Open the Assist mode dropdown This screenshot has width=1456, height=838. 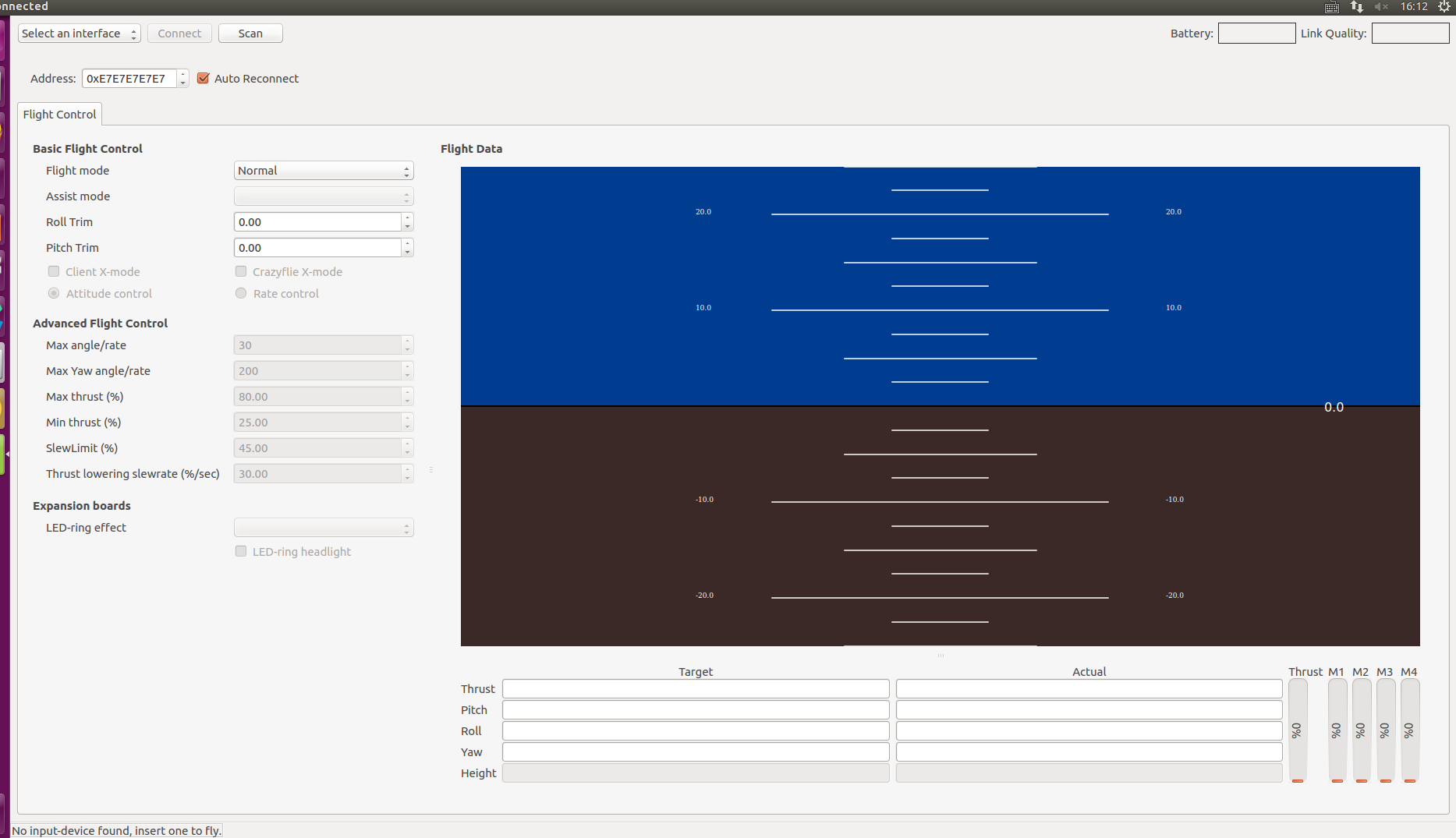tap(323, 196)
